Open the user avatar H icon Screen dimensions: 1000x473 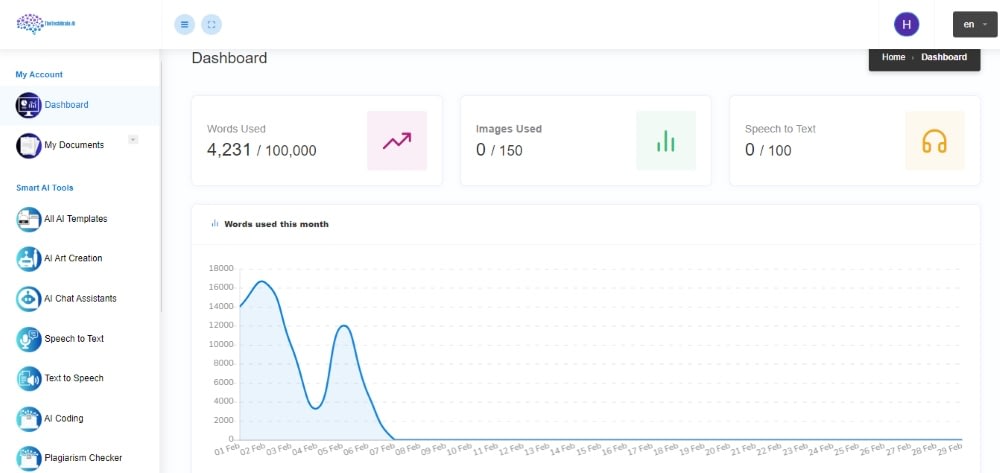906,25
